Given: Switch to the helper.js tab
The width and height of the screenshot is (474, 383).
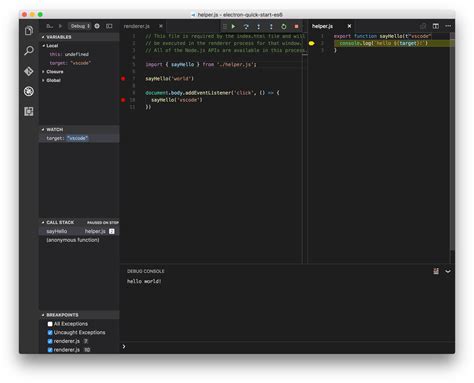Looking at the screenshot, I should (323, 26).
